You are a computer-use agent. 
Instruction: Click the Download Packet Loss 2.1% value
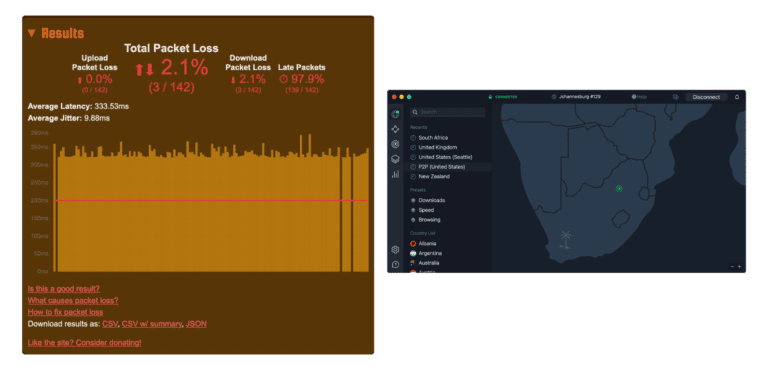(248, 79)
